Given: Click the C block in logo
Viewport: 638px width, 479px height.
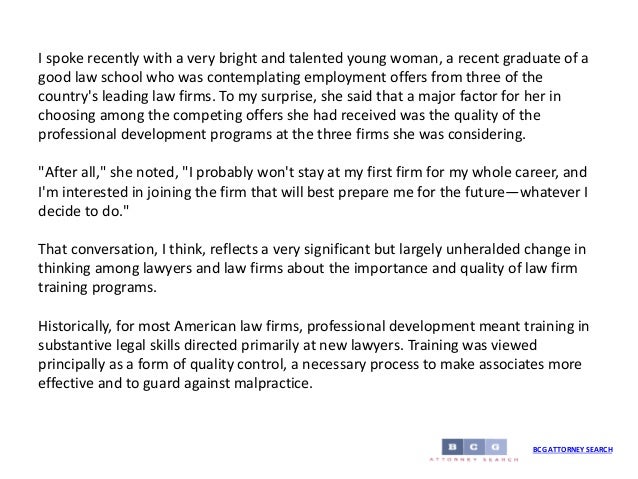Looking at the screenshot, I should click(x=474, y=447).
